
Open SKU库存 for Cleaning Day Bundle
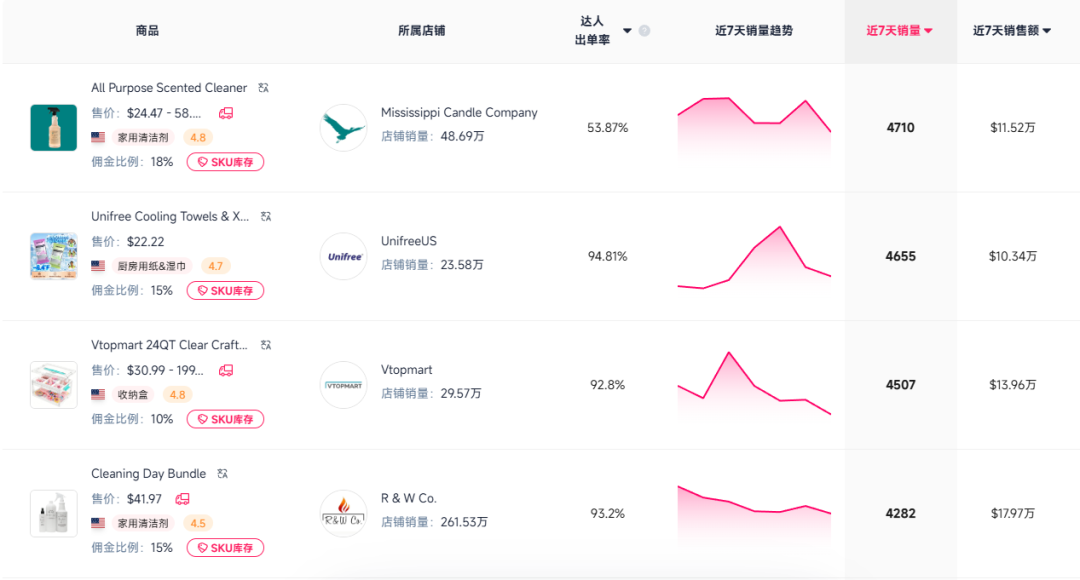coord(225,548)
